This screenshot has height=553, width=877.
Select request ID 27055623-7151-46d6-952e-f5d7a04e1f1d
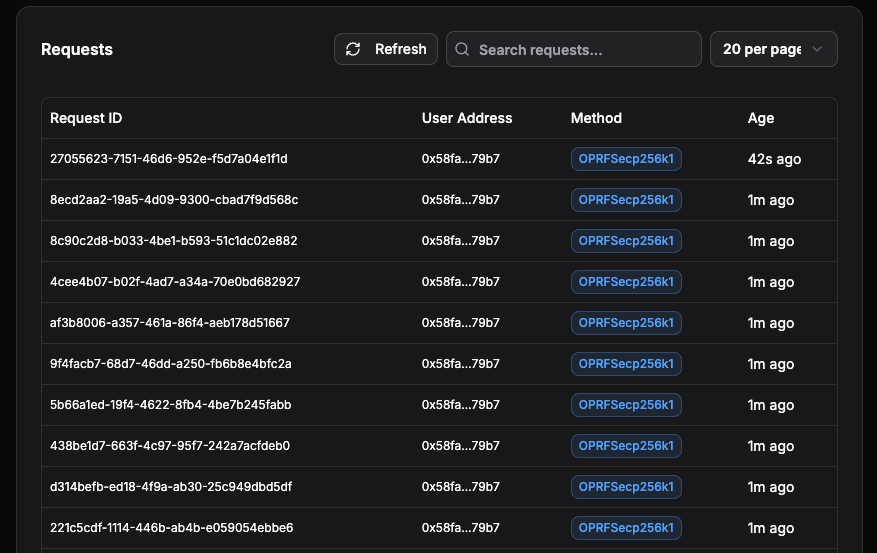(x=169, y=159)
